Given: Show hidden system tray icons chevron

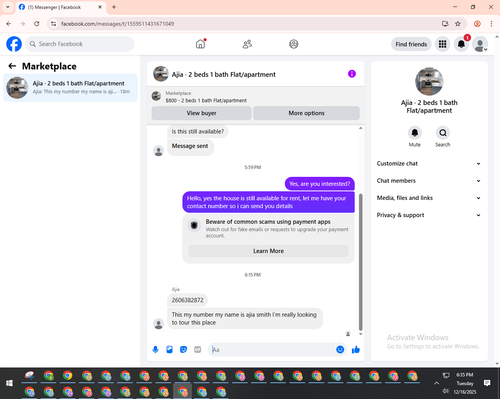Looking at the screenshot, I should click(x=436, y=383).
